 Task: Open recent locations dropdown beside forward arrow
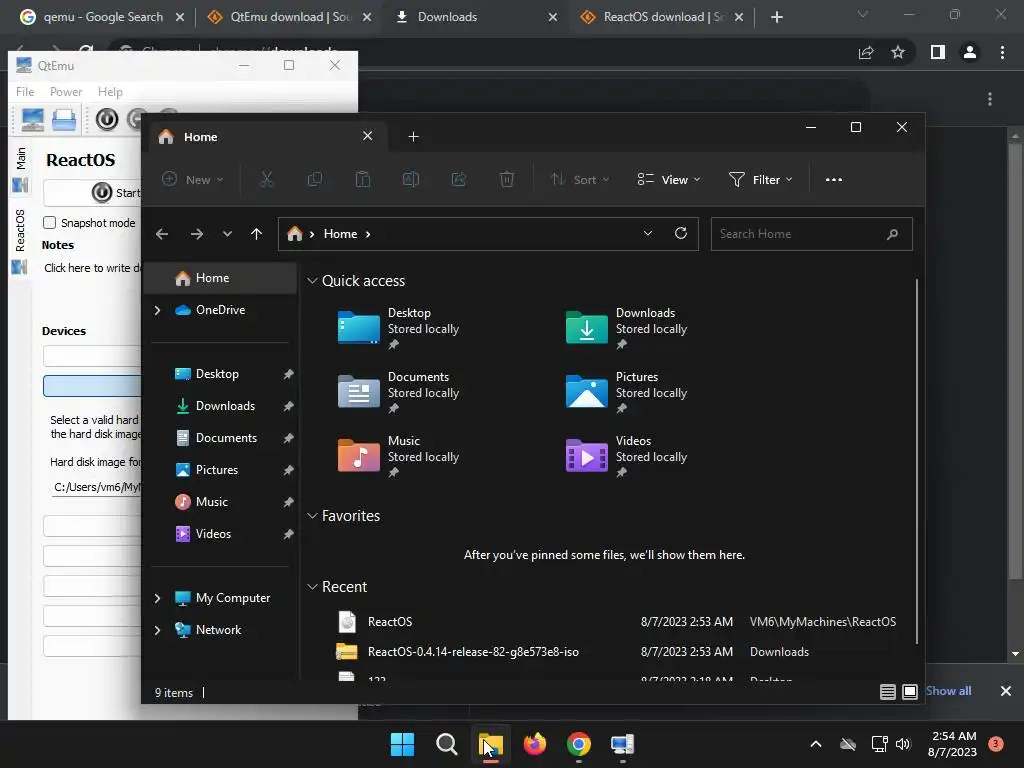[x=227, y=234]
